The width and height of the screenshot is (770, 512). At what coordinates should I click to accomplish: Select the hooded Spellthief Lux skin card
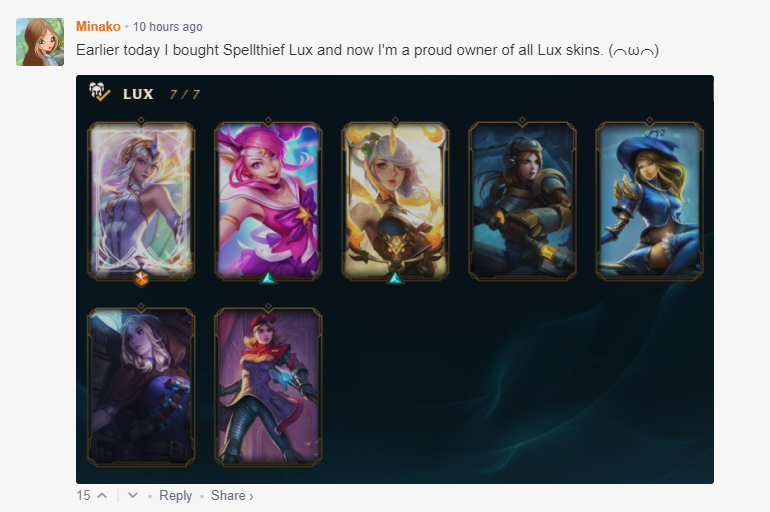tap(141, 387)
